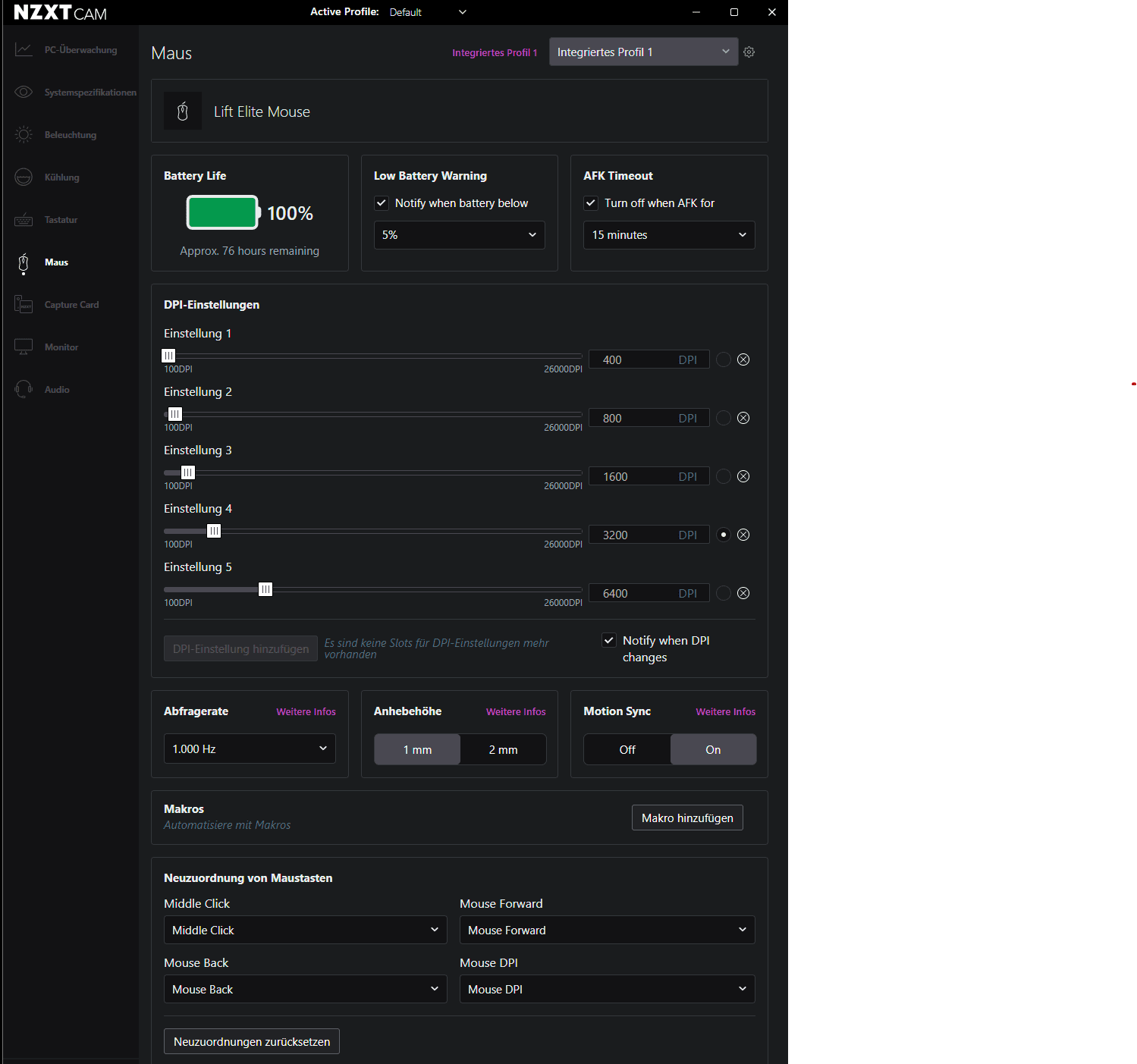Screen dimensions: 1137x1064
Task: Click the Kühlung fan icon
Action: 24,177
